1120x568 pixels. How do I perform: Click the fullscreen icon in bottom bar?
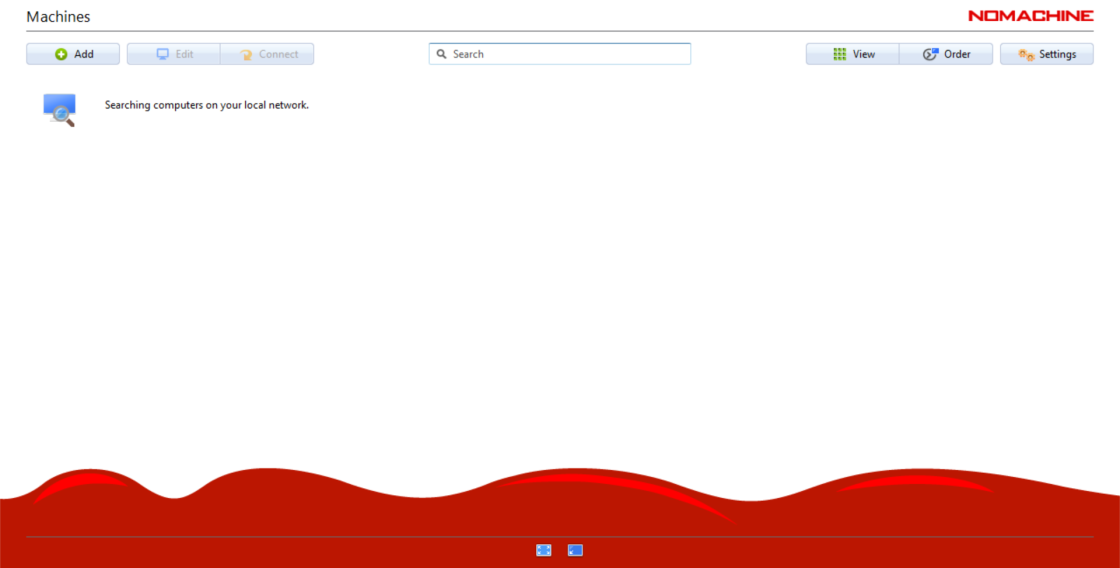(544, 550)
